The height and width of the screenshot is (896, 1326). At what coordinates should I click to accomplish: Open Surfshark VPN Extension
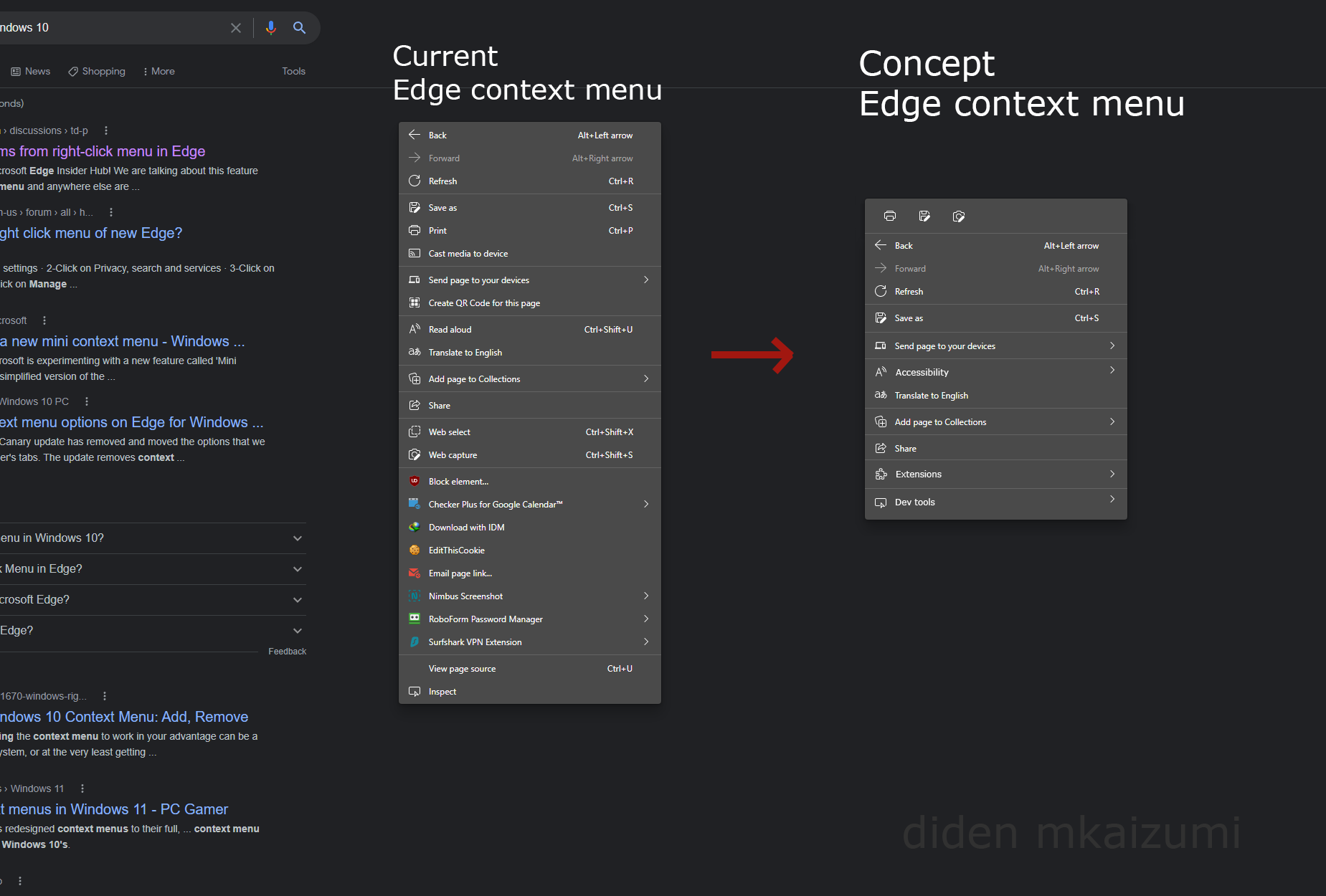[474, 642]
